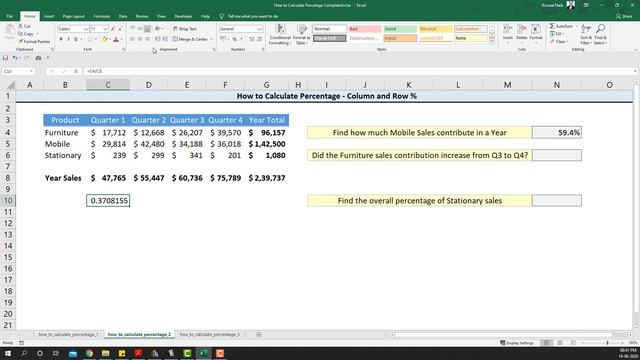Image resolution: width=640 pixels, height=360 pixels.
Task: Apply the Bad cell style
Action: pyautogui.click(x=365, y=29)
